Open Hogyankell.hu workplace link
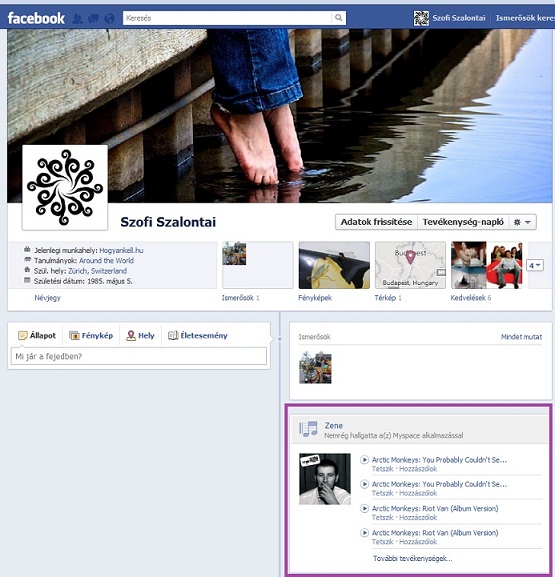This screenshot has height=577, width=555. point(121,250)
